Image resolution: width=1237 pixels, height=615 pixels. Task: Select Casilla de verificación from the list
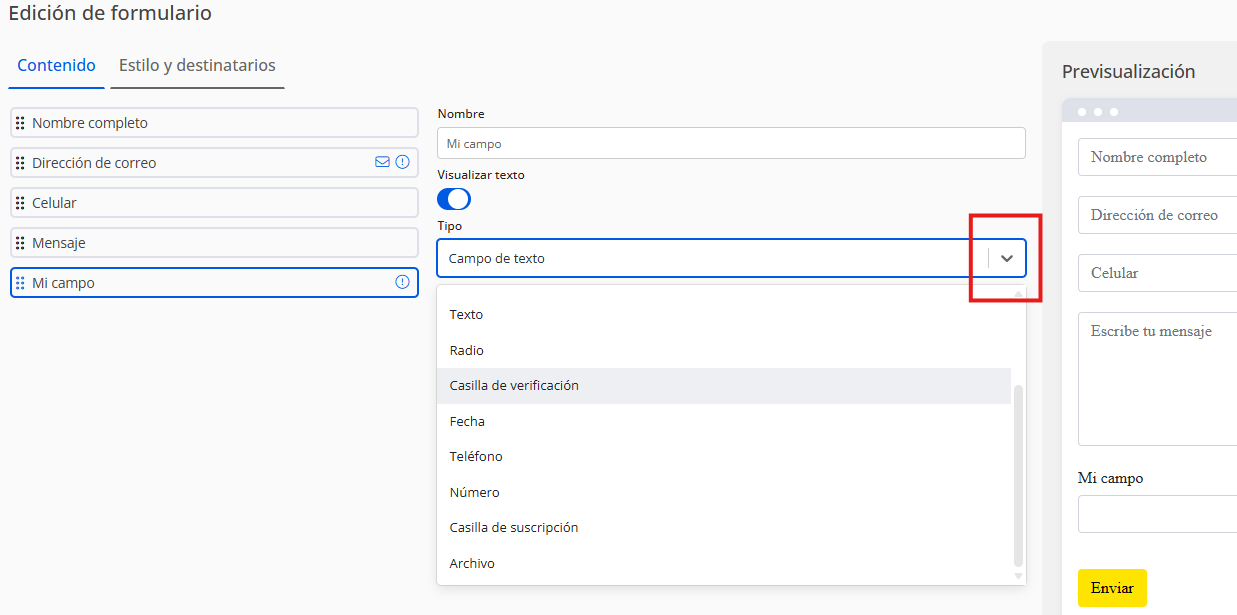(514, 386)
